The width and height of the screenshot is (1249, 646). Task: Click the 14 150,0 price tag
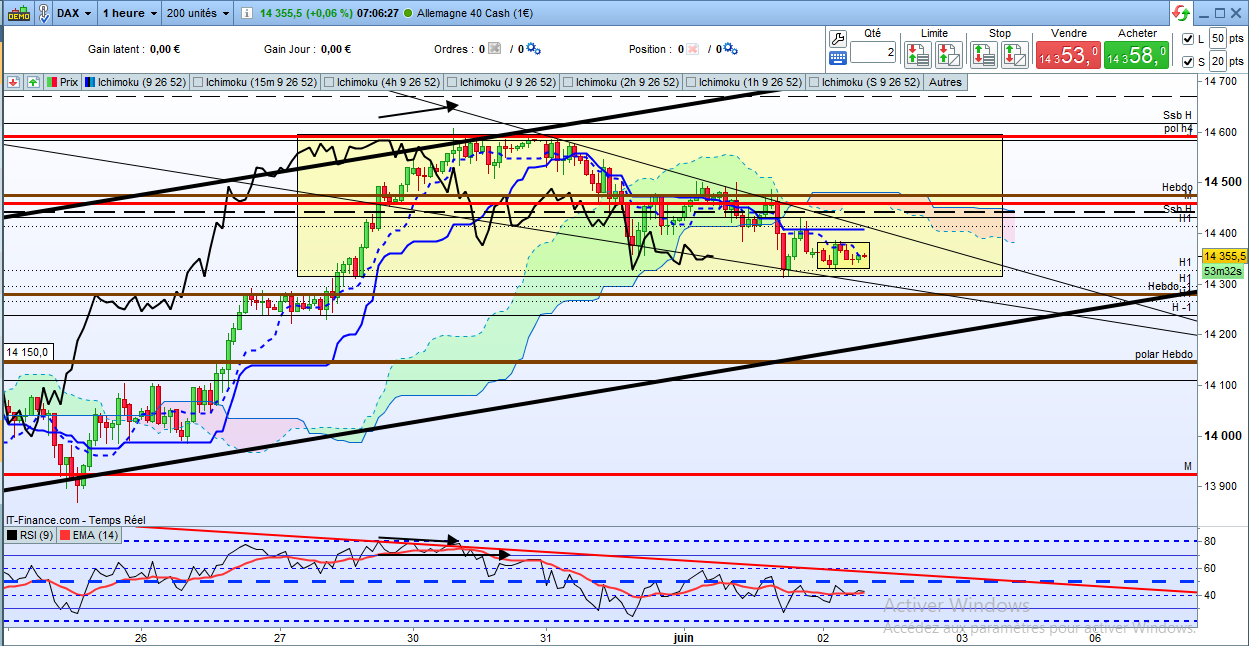[x=28, y=352]
